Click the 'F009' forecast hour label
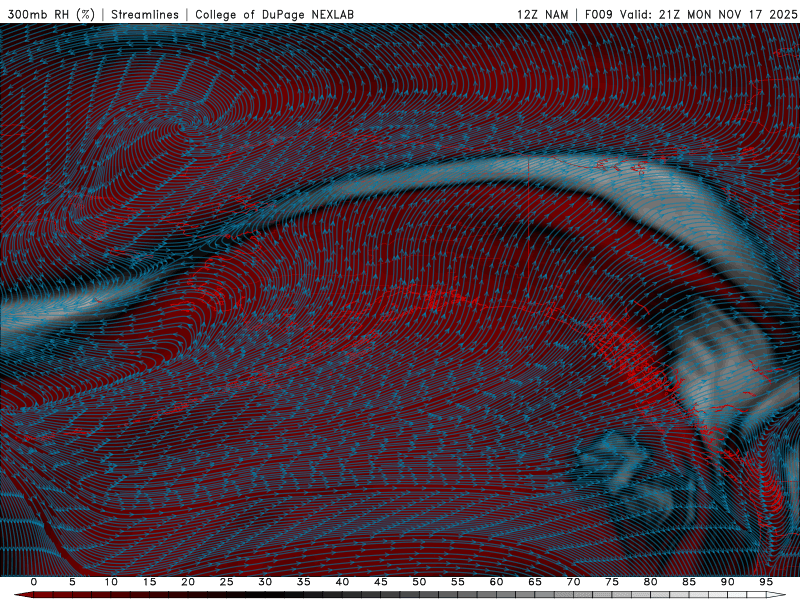800x600 pixels. (x=598, y=14)
